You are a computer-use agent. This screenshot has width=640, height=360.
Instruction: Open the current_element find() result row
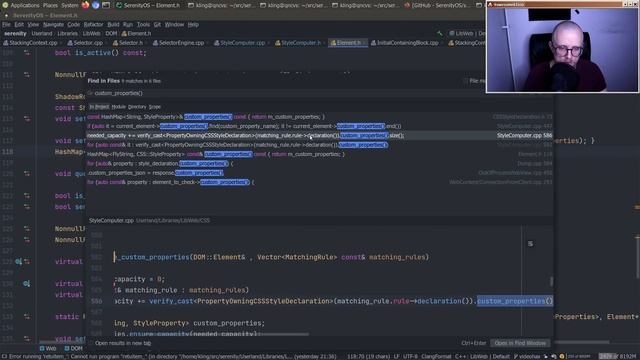320,126
